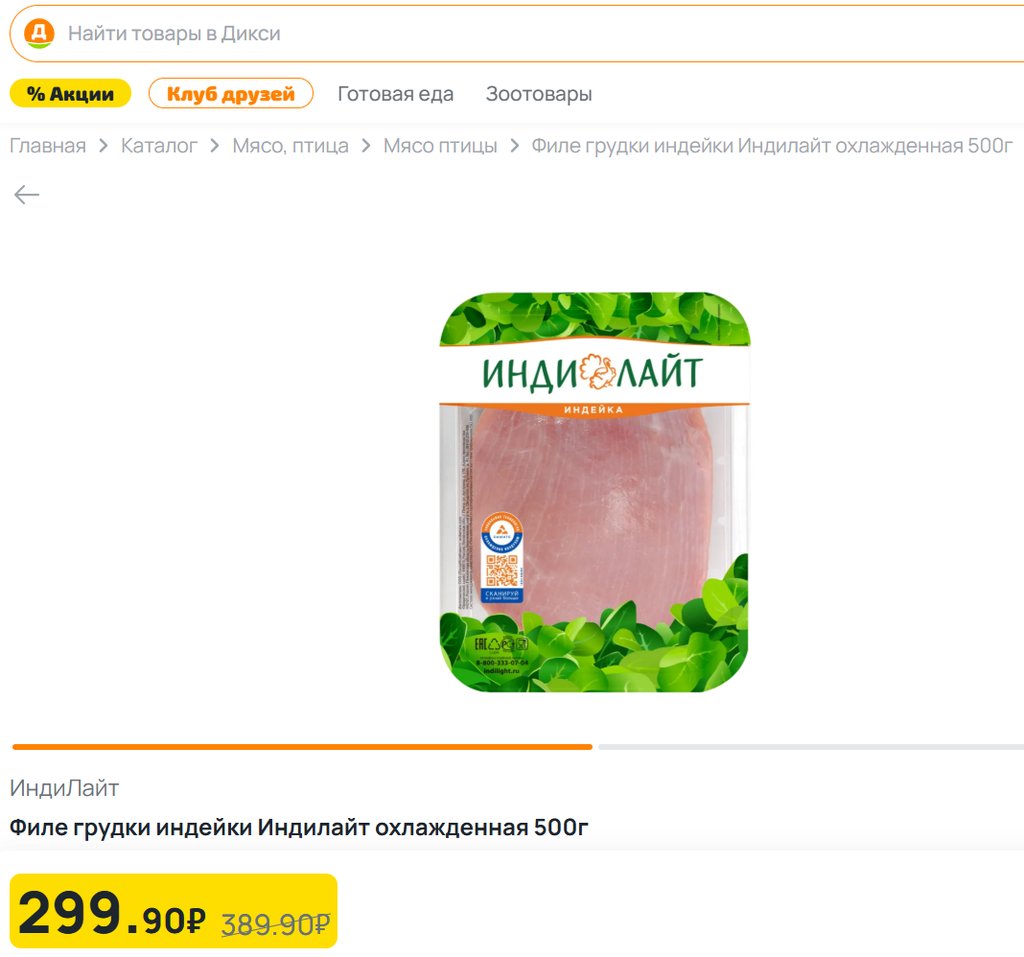Viewport: 1024px width, 957px height.
Task: Go to Мясо, птица category breadcrumb
Action: 290,146
